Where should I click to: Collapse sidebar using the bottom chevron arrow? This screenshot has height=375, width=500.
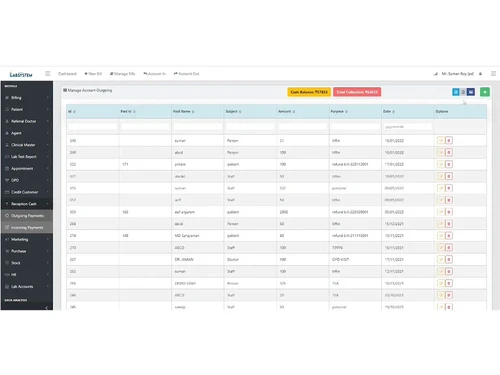(46, 308)
